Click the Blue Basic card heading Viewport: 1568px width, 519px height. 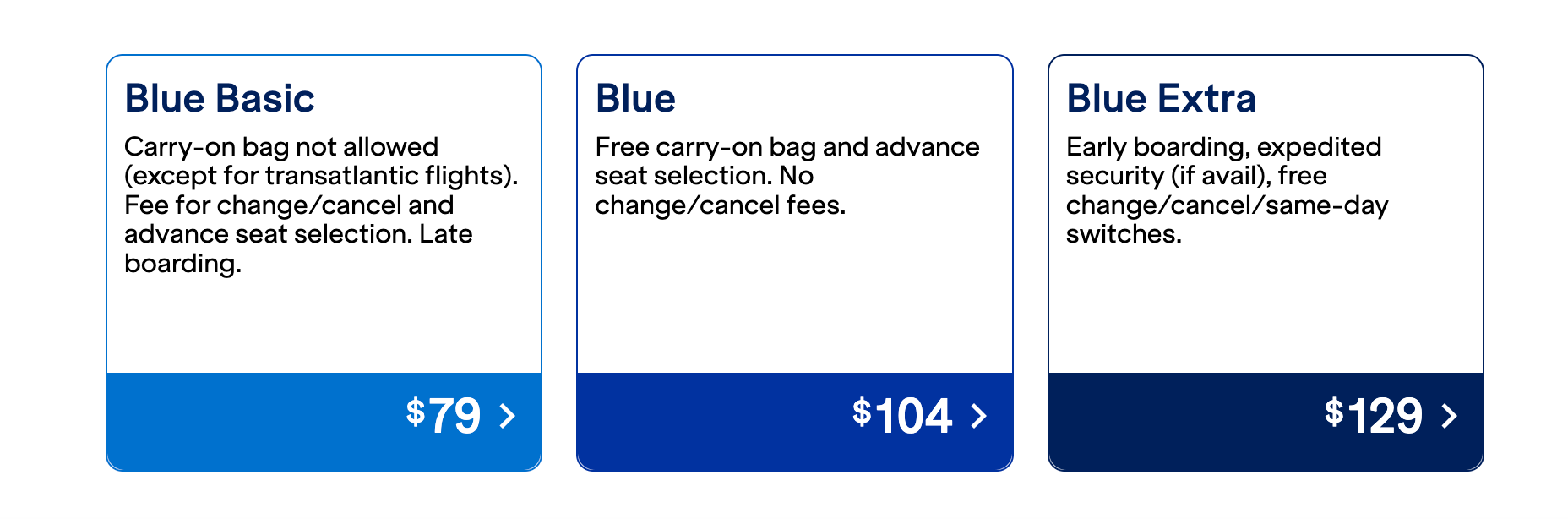pyautogui.click(x=220, y=96)
